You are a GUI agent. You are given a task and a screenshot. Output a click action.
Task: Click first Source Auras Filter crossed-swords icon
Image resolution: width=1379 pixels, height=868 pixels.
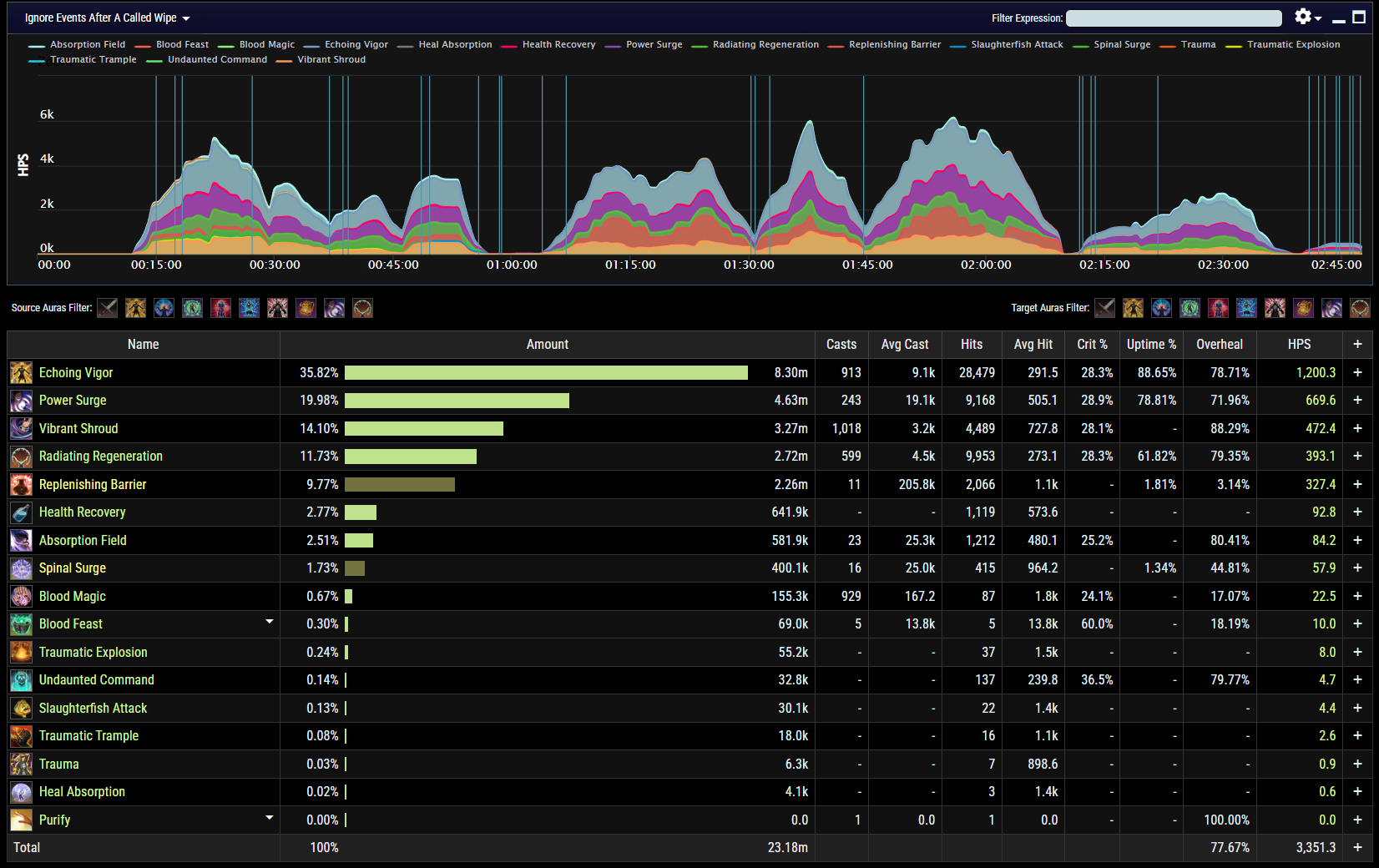(107, 308)
